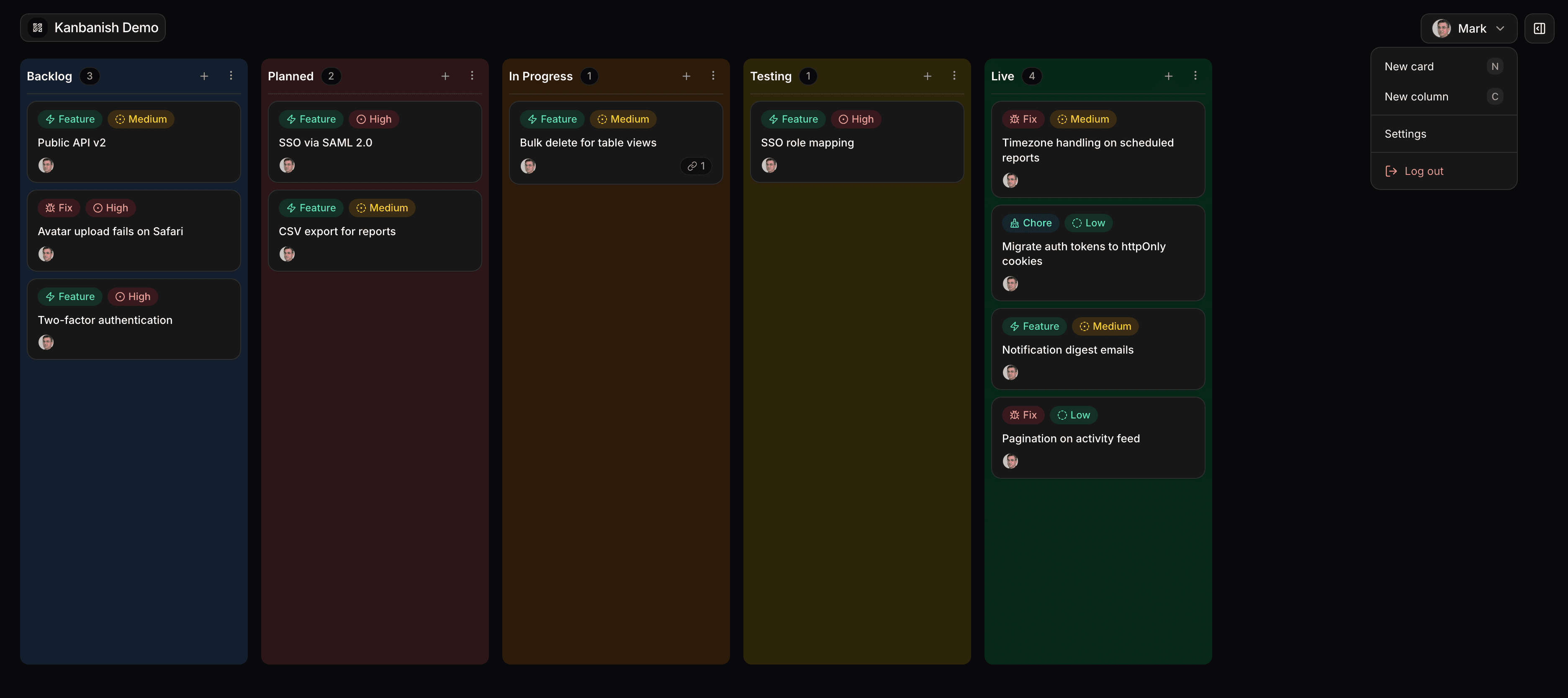Add a card to the Live column
The image size is (1568, 698).
click(x=1169, y=76)
